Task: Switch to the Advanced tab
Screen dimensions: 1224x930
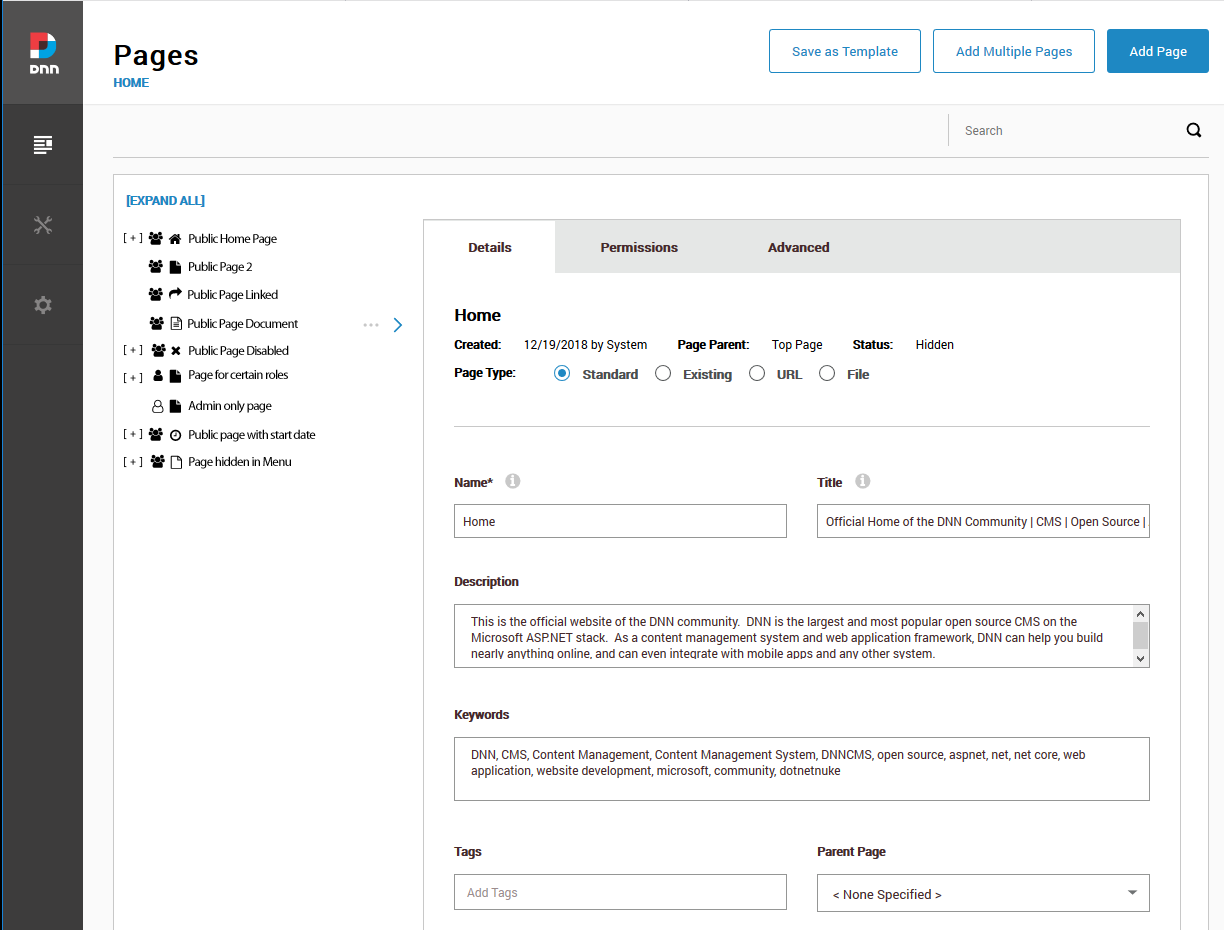Action: 798,247
